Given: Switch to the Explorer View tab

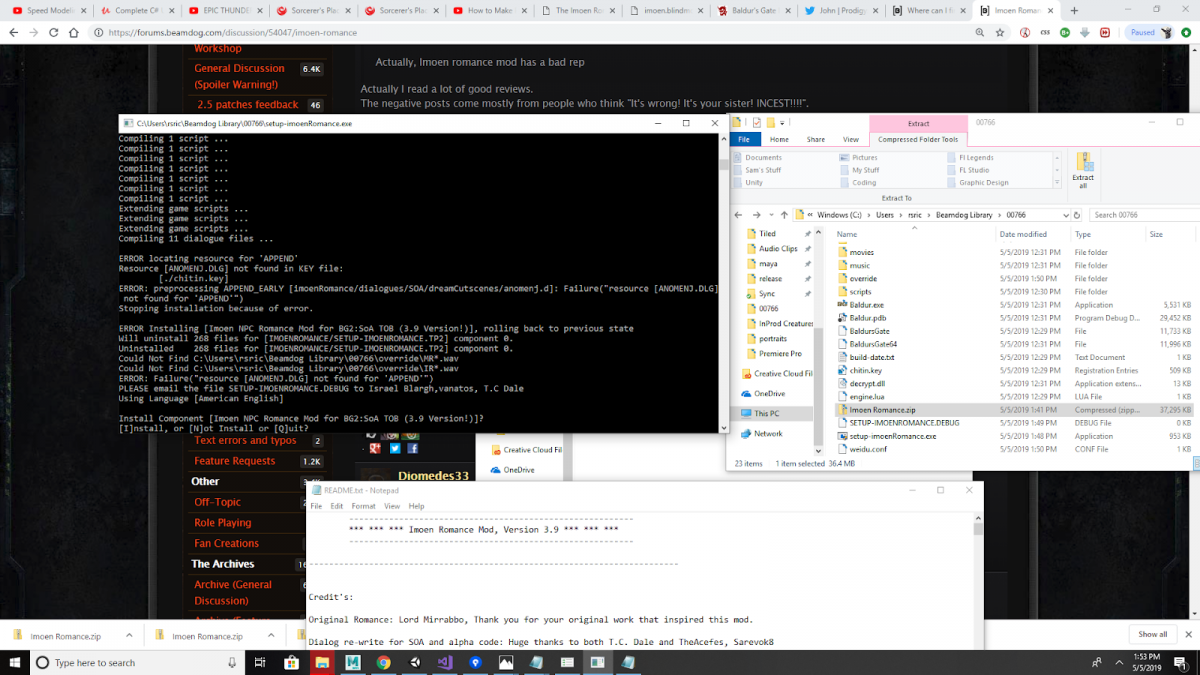Looking at the screenshot, I should 851,139.
